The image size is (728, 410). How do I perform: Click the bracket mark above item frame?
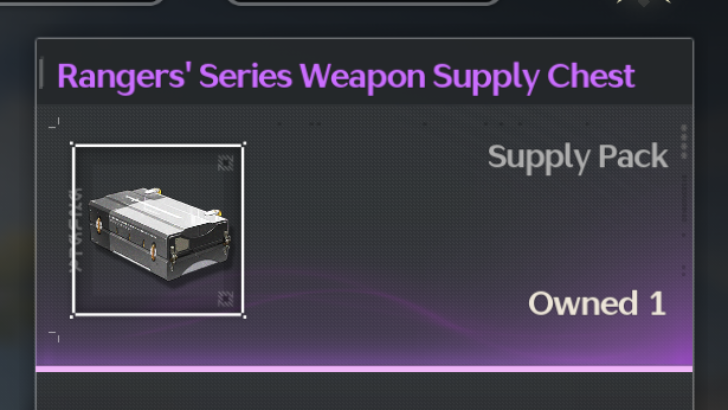(x=54, y=123)
